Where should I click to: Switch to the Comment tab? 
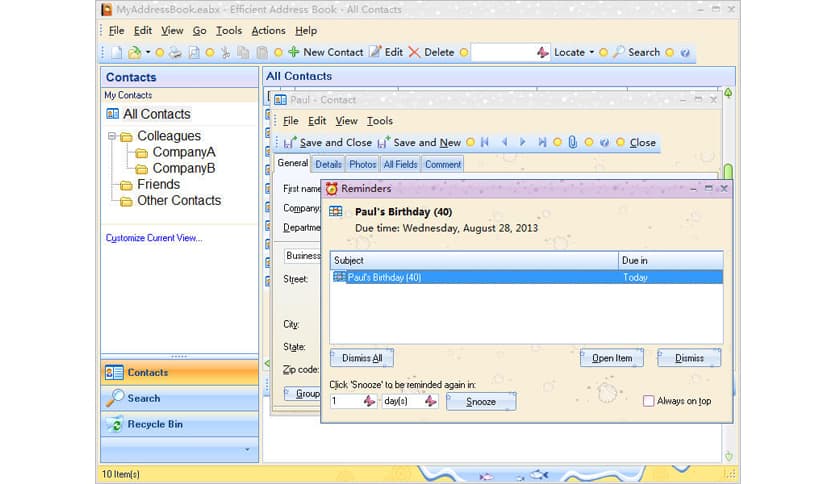tap(443, 164)
